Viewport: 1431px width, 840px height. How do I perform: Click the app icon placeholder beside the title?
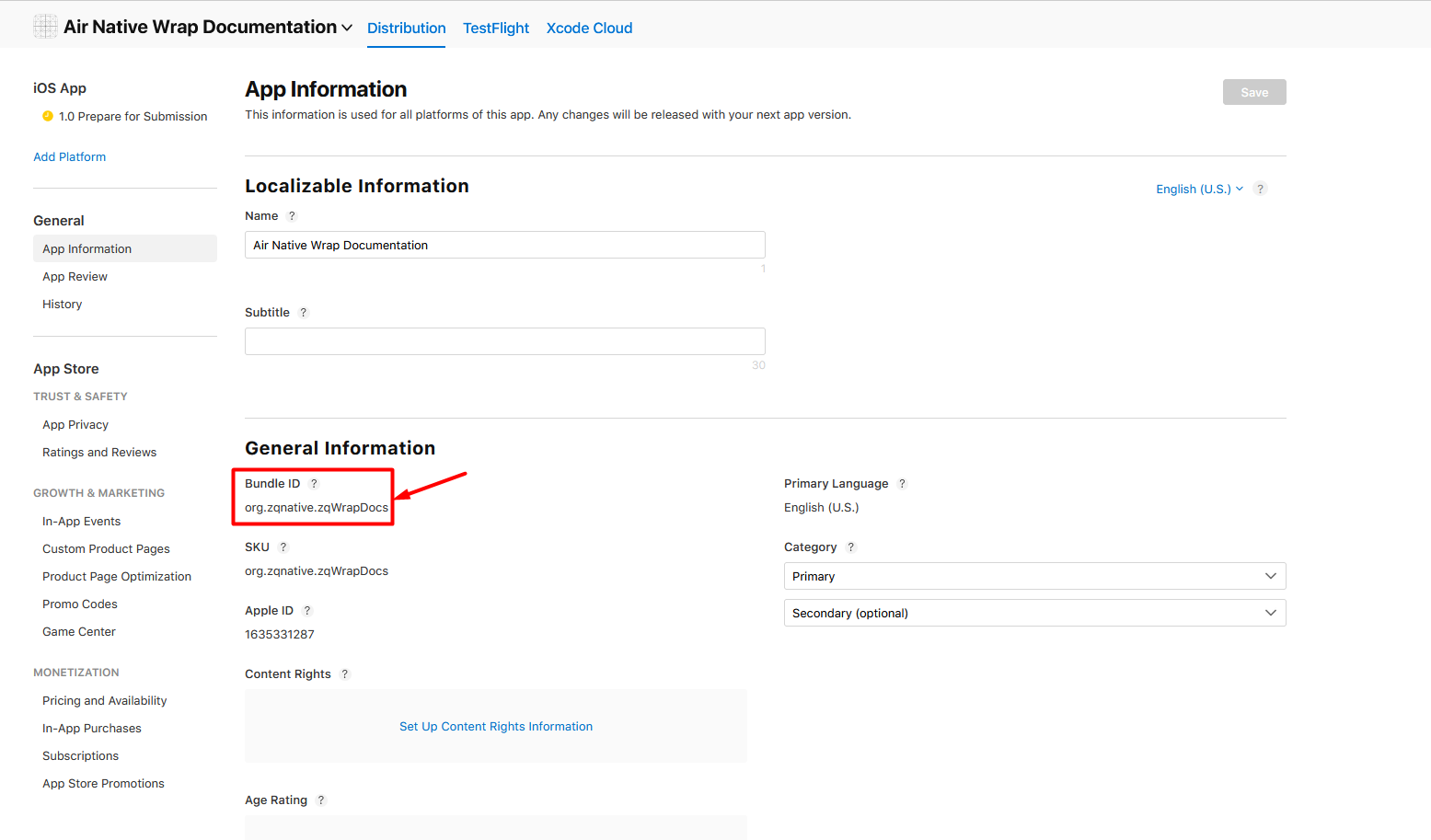[45, 27]
